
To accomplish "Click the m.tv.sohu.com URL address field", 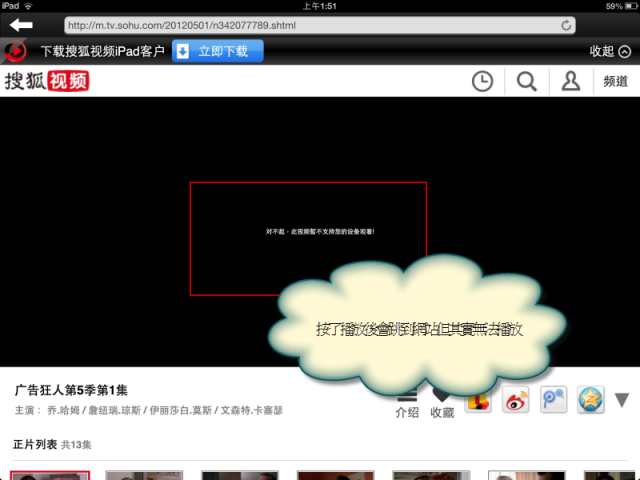I will point(320,25).
